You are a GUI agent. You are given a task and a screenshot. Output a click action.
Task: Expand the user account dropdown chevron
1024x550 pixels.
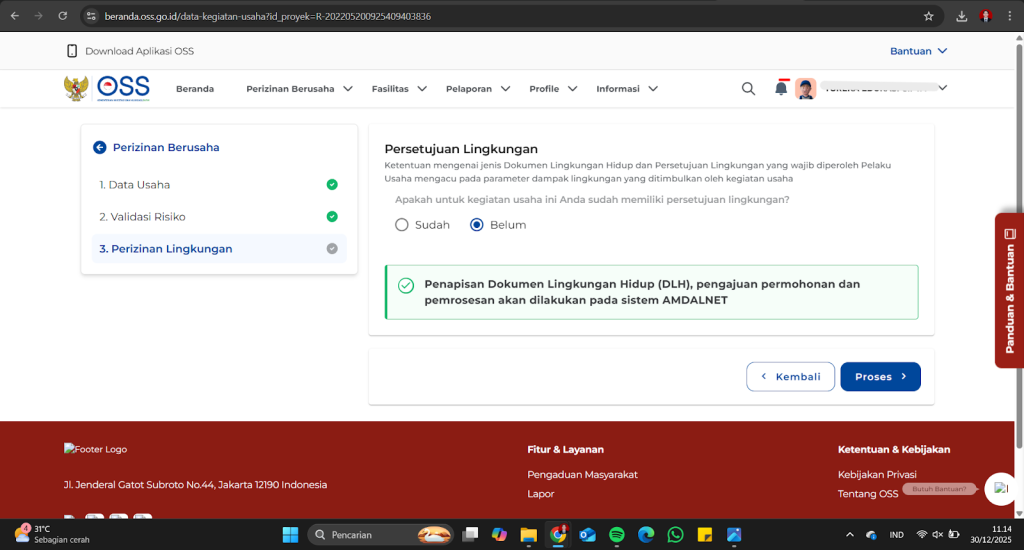(x=942, y=88)
